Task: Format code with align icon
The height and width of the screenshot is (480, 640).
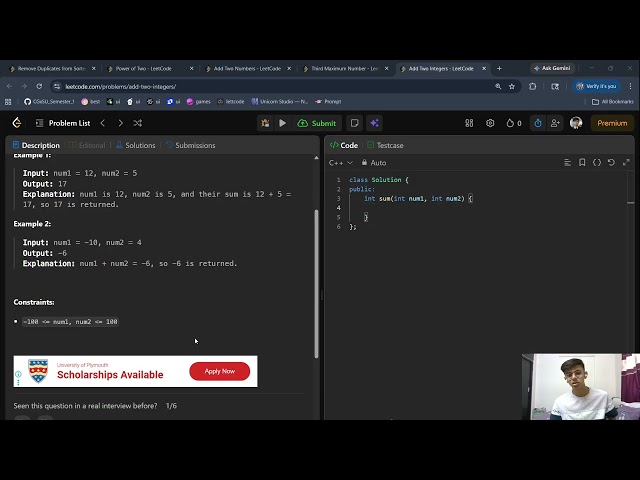Action: coord(567,162)
